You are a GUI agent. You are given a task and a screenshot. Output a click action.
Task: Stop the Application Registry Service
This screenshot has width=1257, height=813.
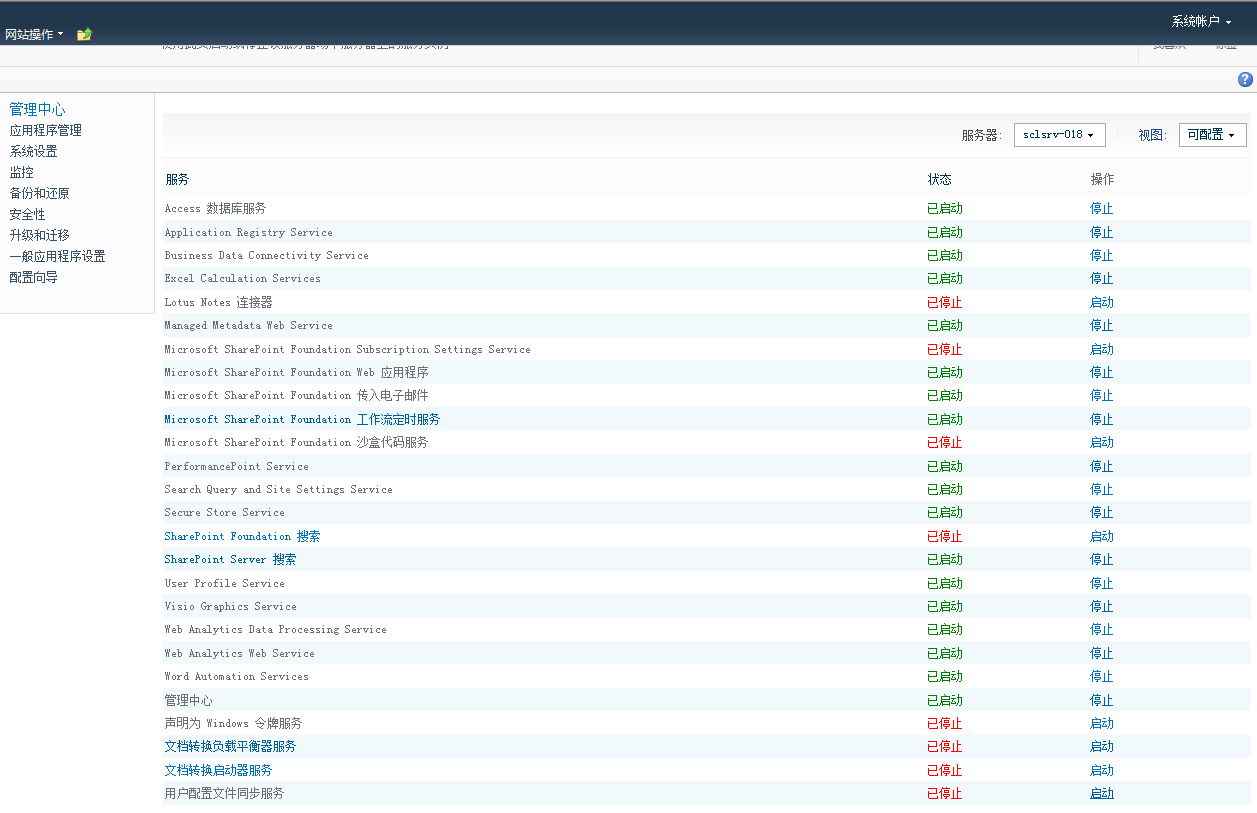[x=1101, y=232]
